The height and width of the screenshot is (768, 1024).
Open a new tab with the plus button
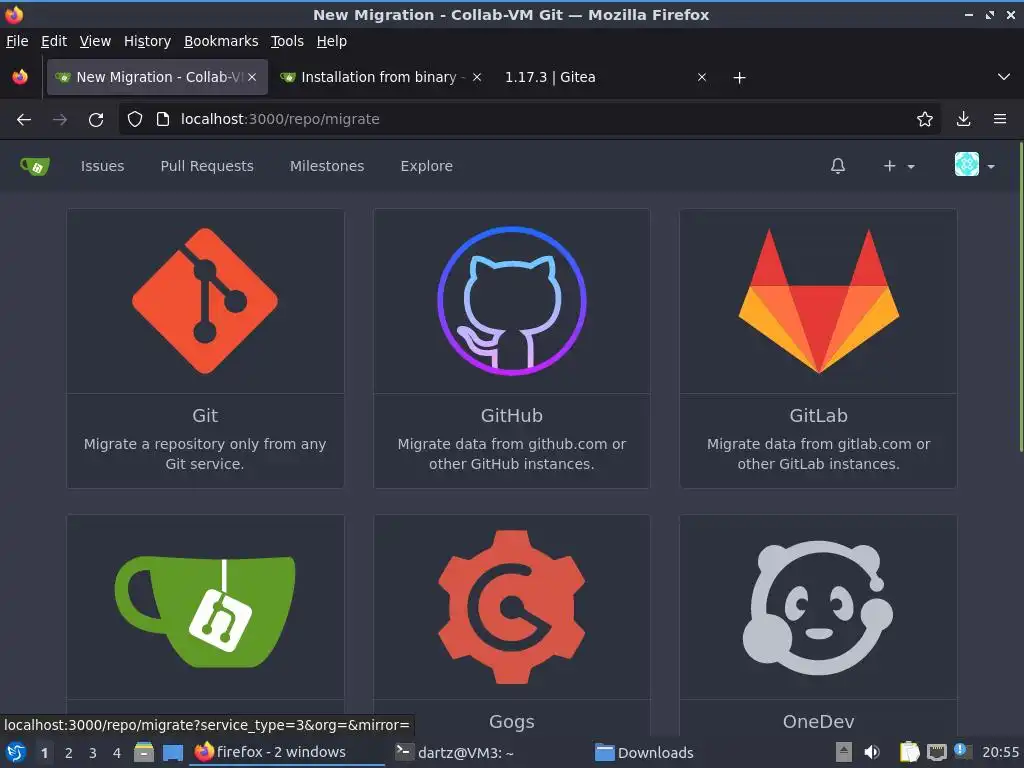(739, 78)
